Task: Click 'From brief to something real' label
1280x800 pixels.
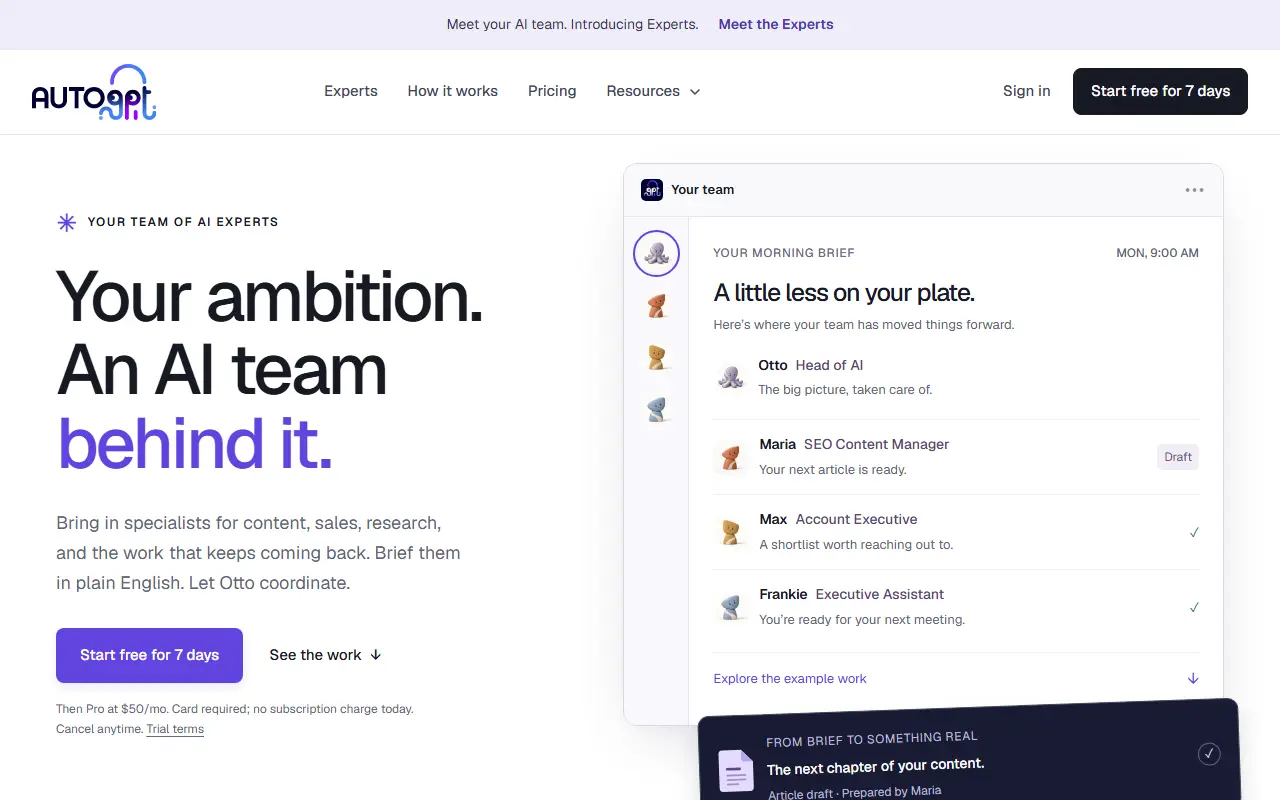Action: [x=872, y=739]
